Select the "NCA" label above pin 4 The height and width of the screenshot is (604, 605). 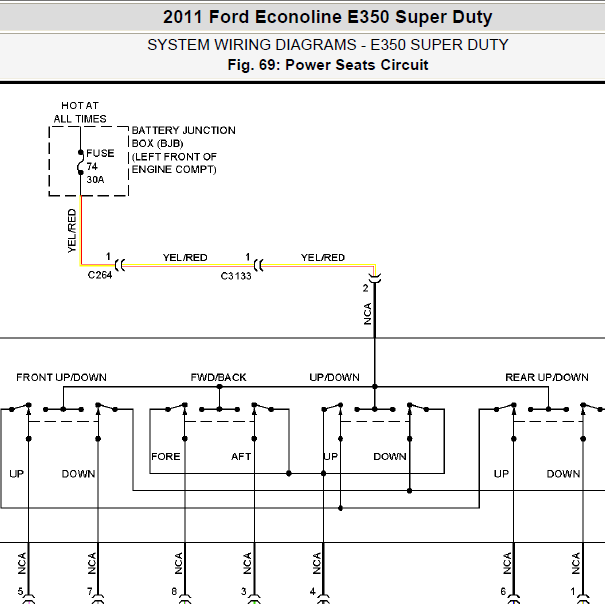[316, 563]
